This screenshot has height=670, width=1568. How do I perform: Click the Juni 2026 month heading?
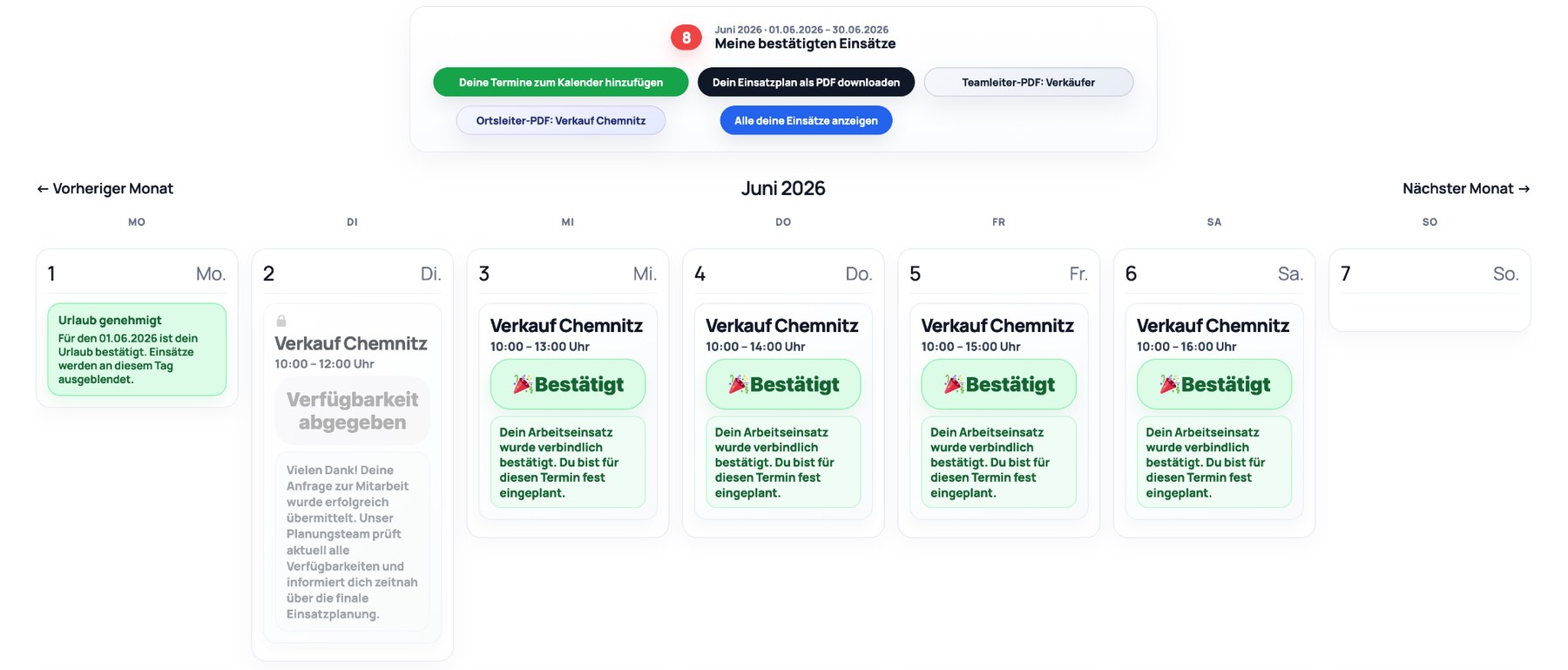click(x=783, y=188)
